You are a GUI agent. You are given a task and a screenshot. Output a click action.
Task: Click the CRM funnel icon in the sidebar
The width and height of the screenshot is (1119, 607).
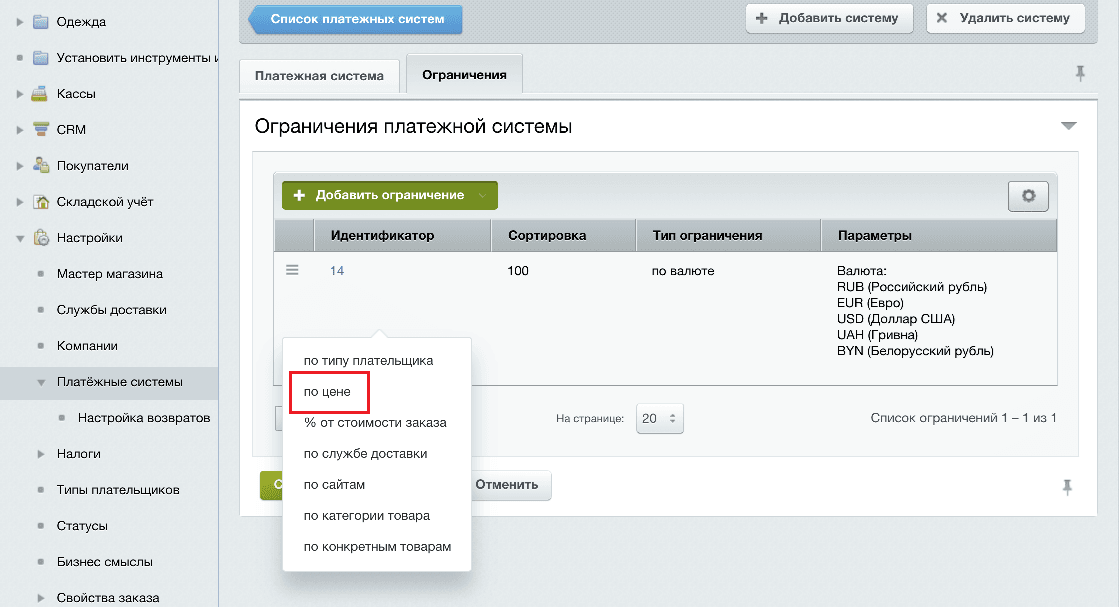[40, 130]
